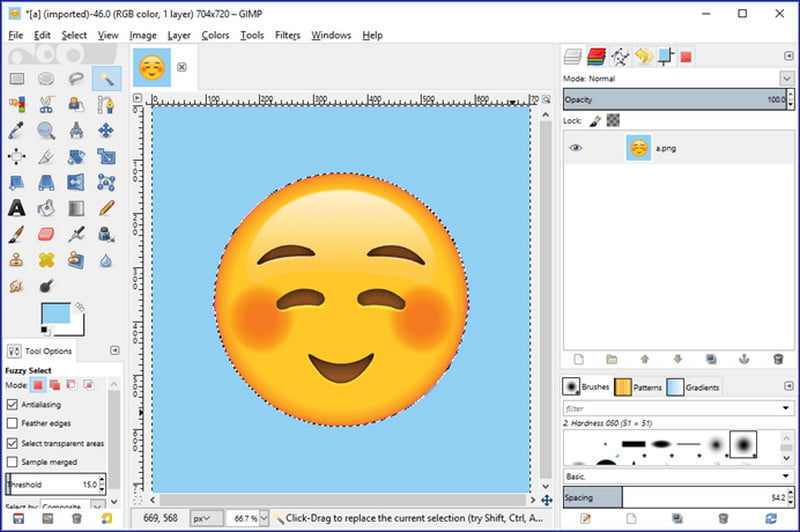Viewport: 800px width, 532px height.
Task: Click the a.png layer name
Action: 665,148
